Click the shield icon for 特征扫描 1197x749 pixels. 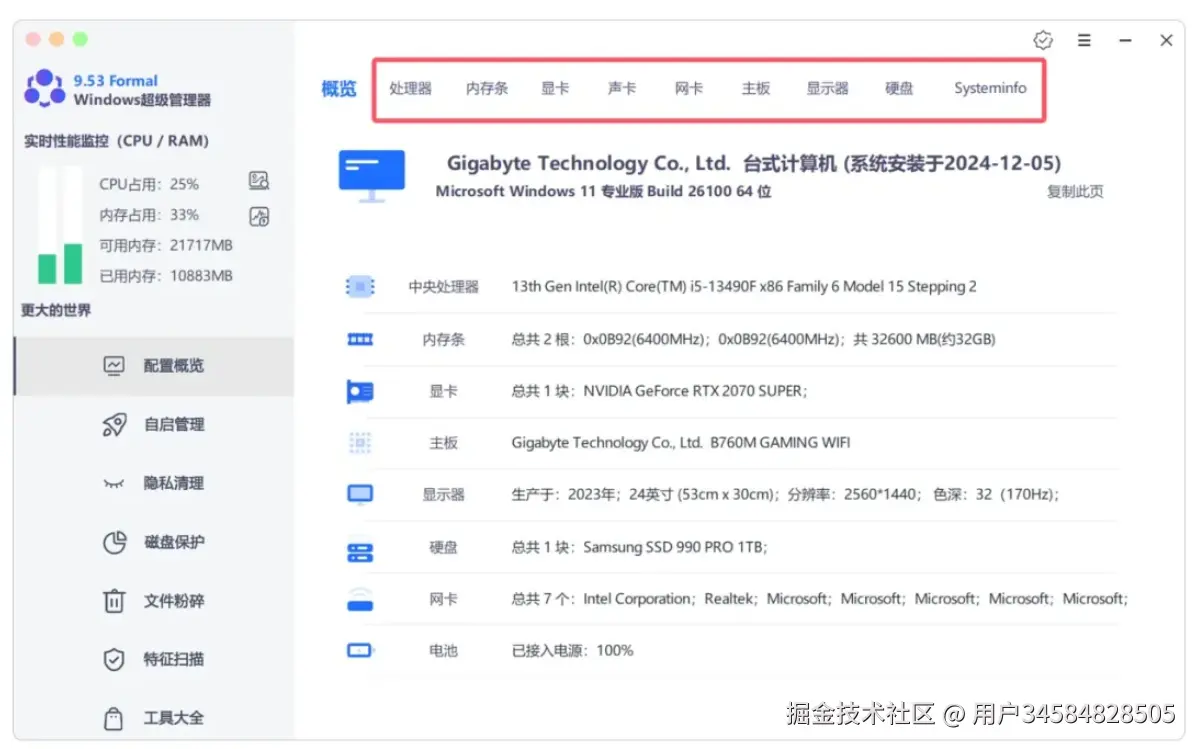point(114,659)
